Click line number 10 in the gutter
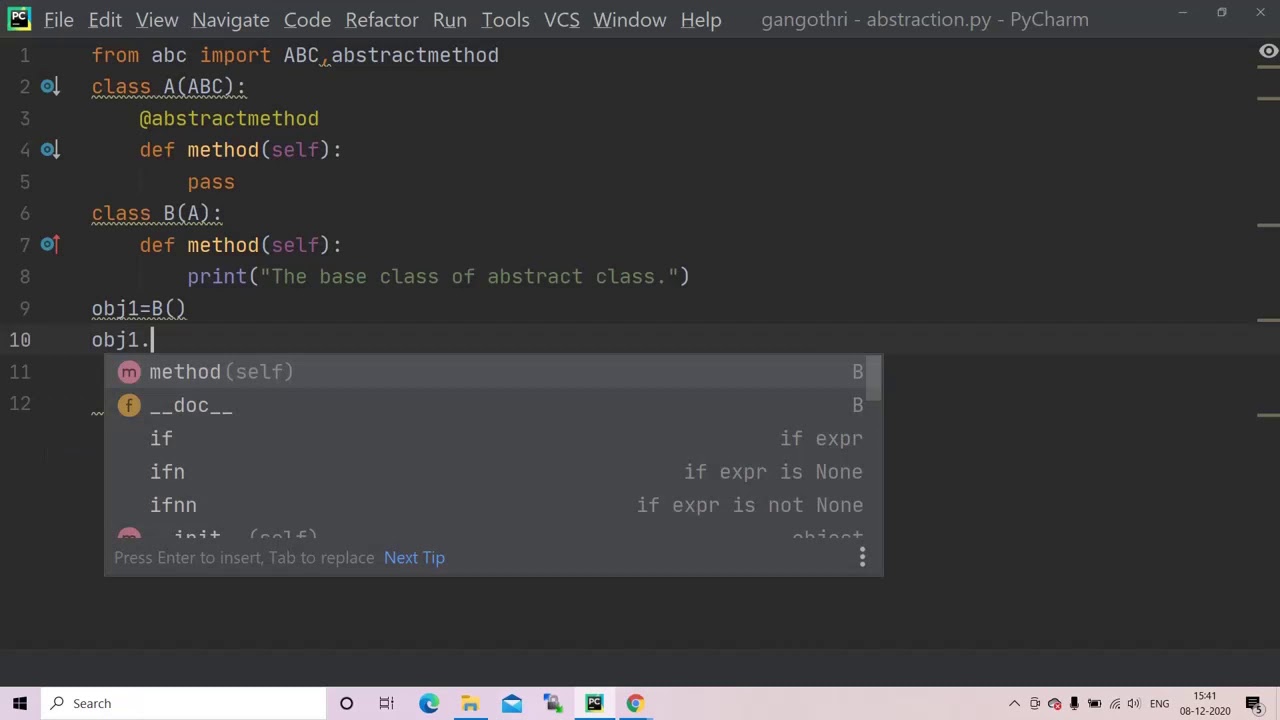The width and height of the screenshot is (1280, 720). (x=19, y=340)
